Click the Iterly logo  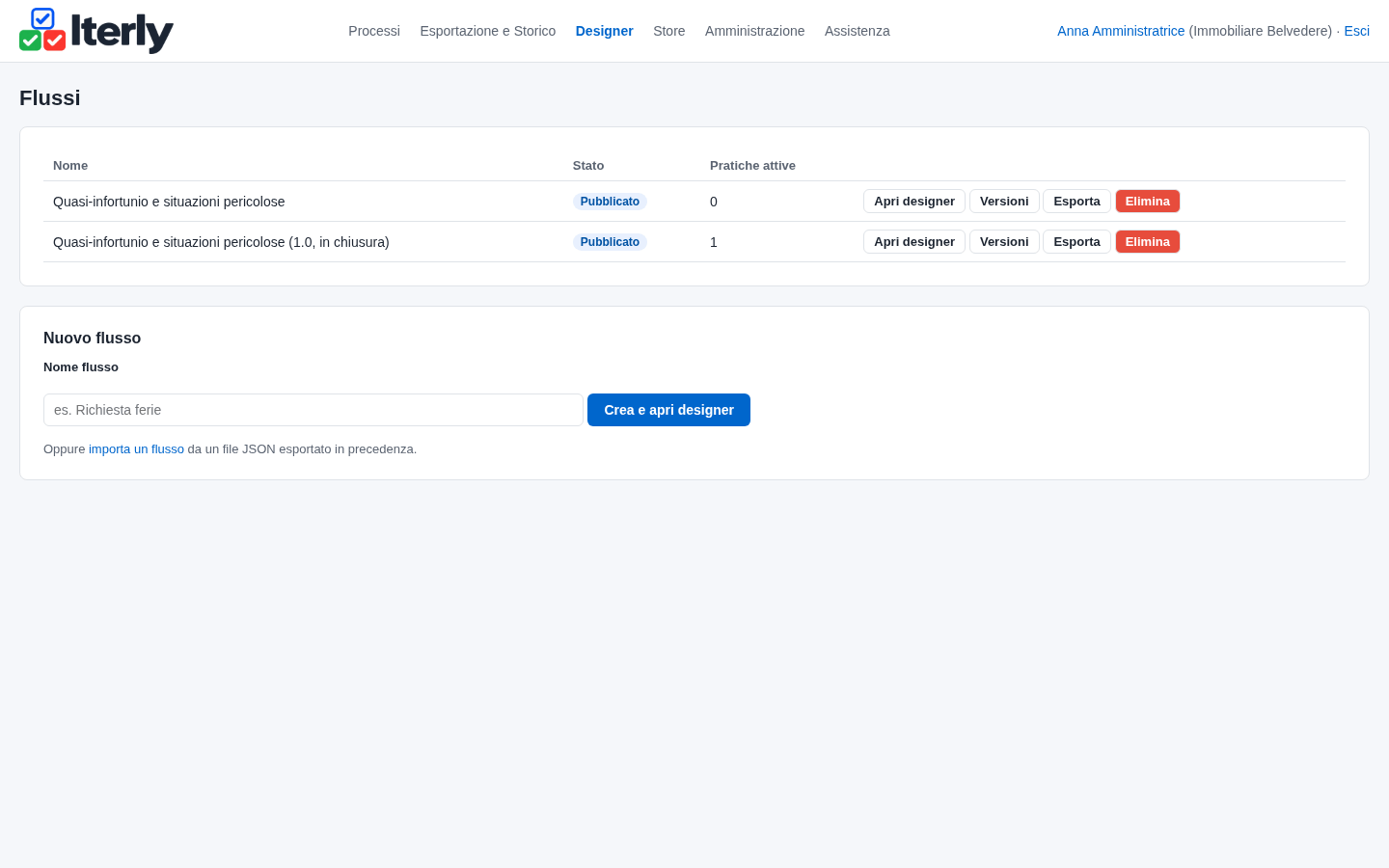pyautogui.click(x=96, y=31)
